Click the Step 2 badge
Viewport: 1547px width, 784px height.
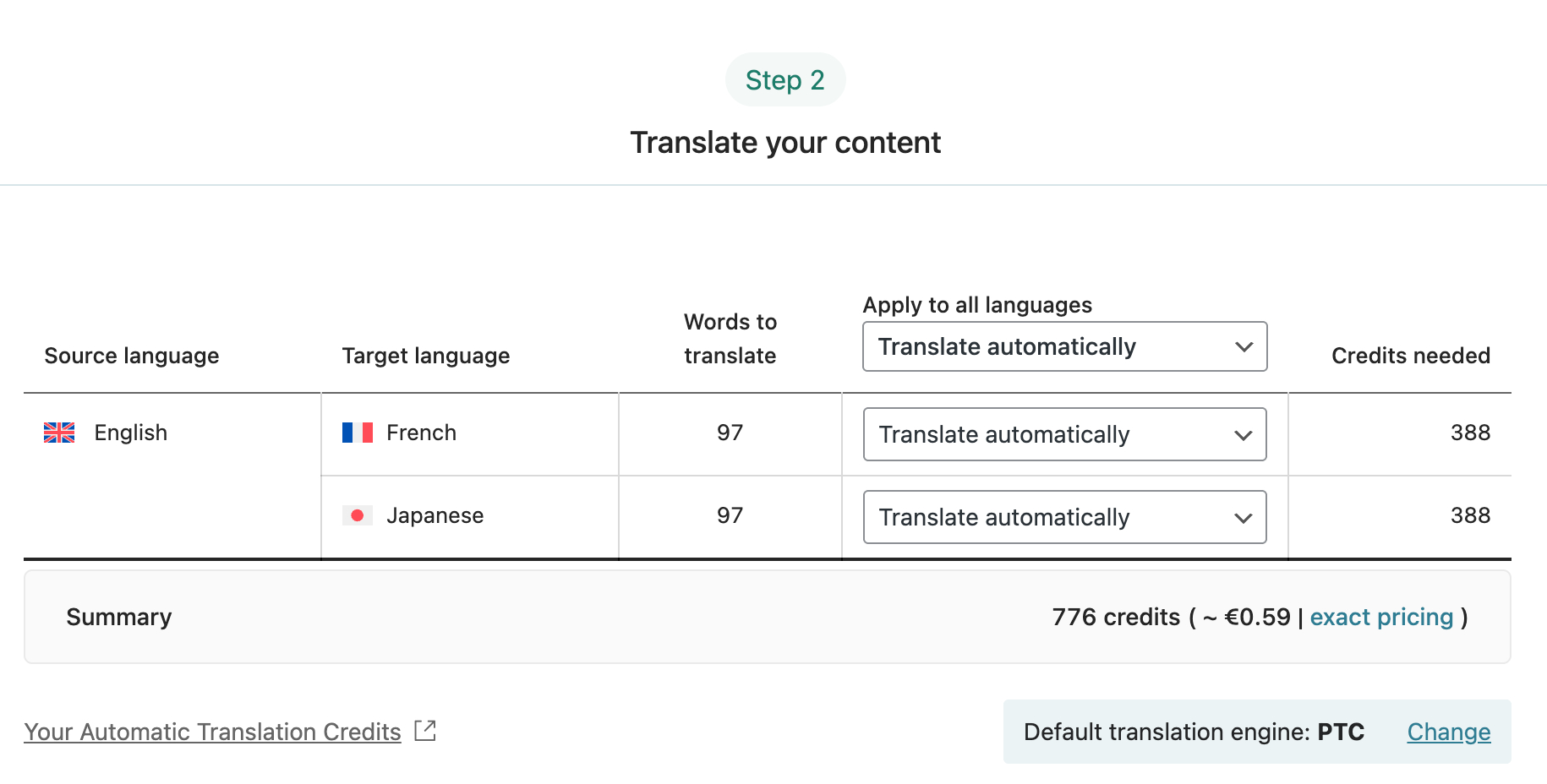pyautogui.click(x=784, y=80)
